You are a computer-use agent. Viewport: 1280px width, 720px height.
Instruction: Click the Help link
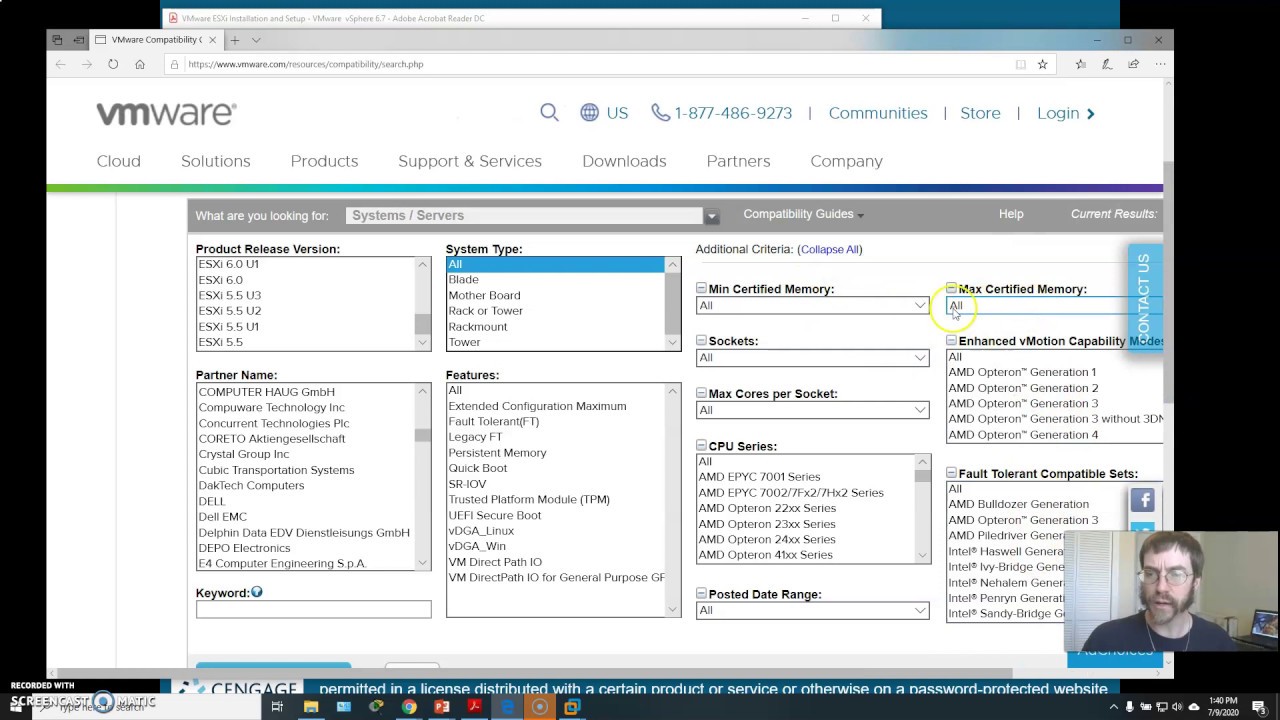(1011, 214)
